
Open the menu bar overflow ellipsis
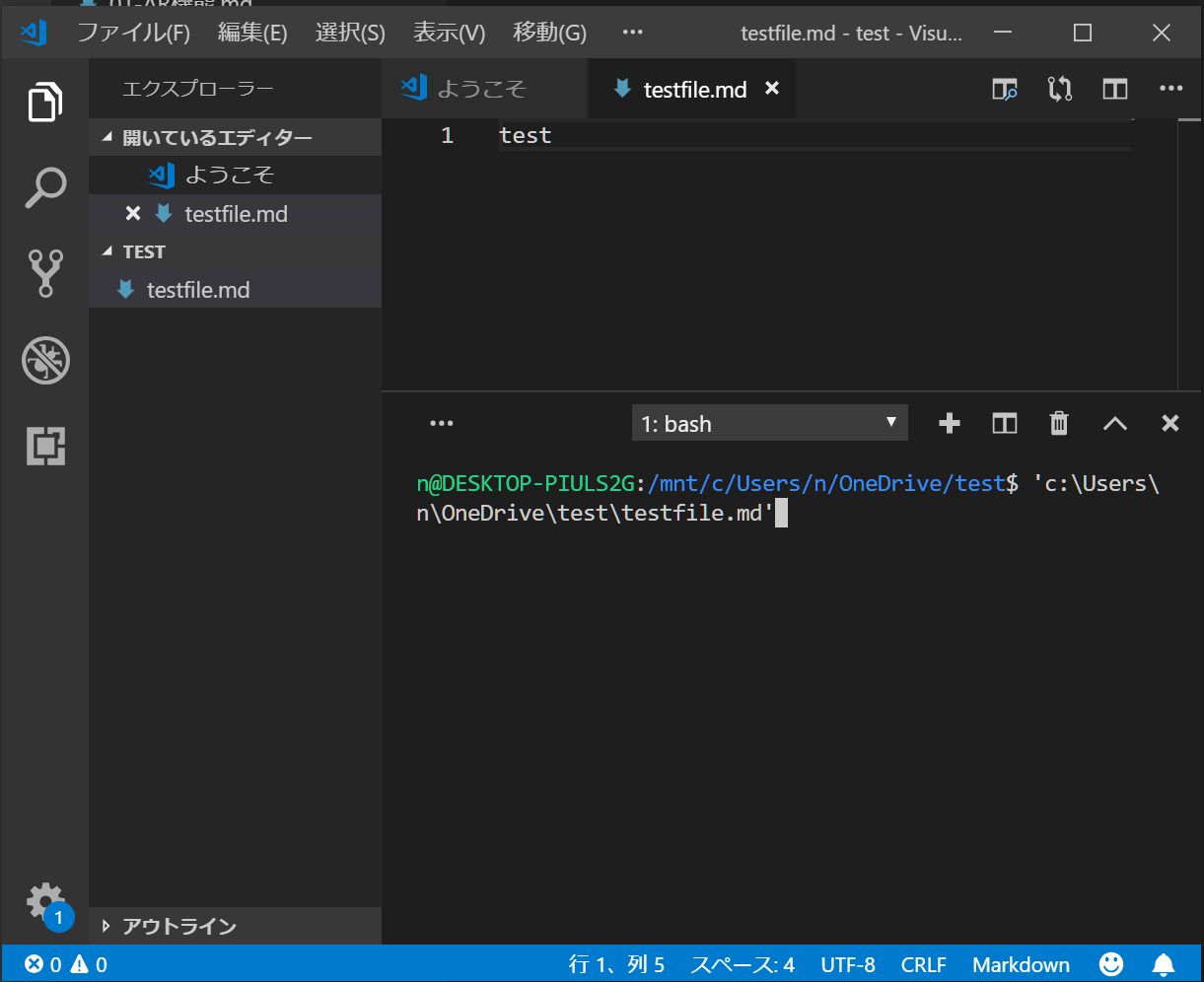(x=632, y=33)
